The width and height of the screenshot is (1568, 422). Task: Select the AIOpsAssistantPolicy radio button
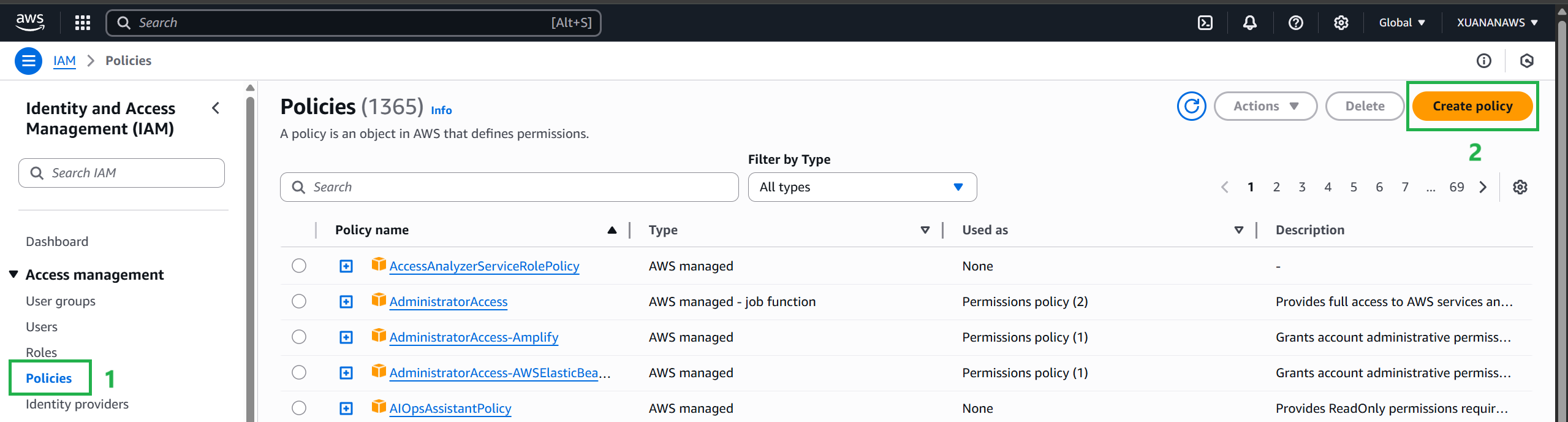point(299,408)
